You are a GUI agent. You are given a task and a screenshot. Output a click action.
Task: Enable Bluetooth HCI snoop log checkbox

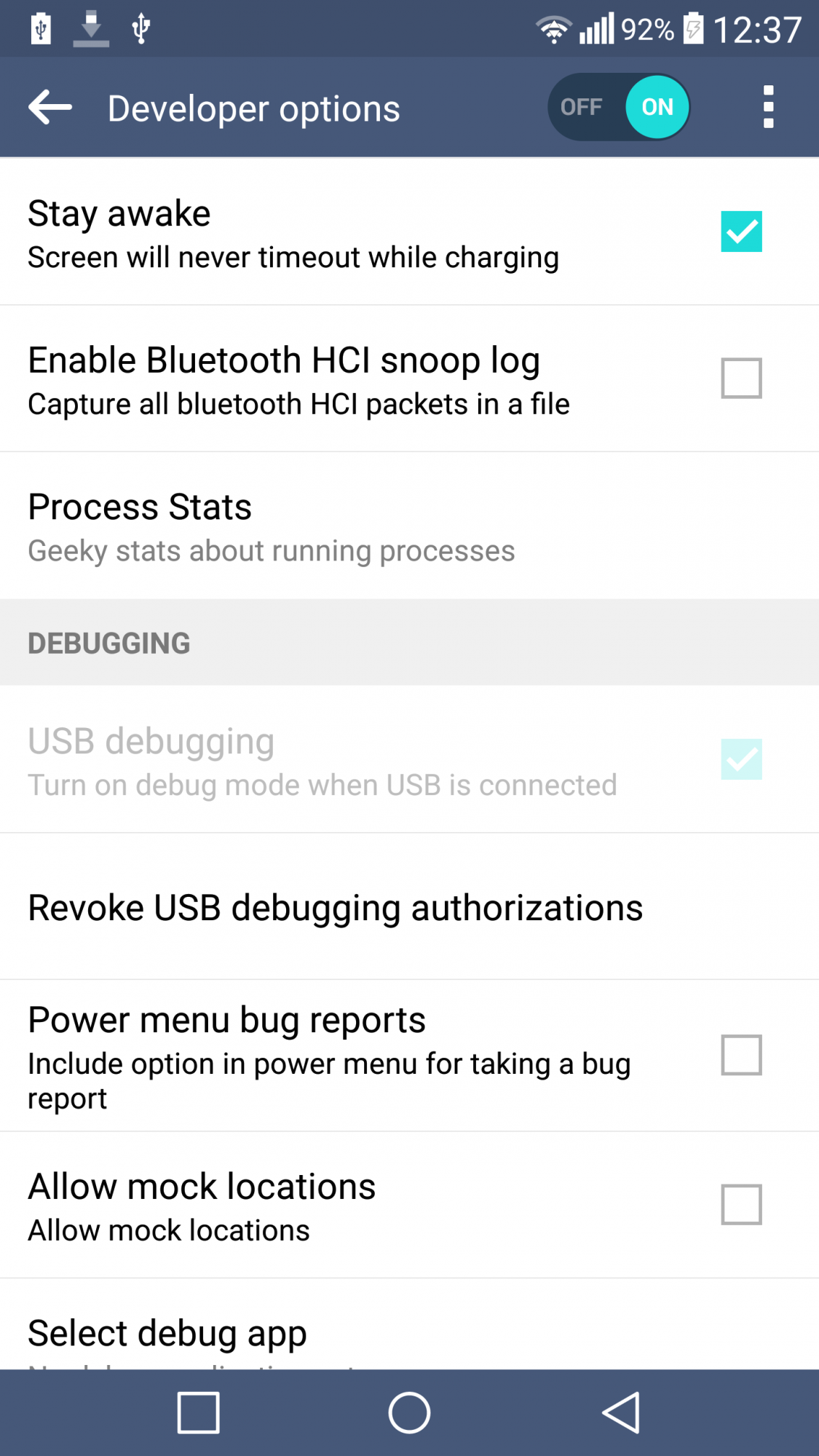(x=741, y=379)
